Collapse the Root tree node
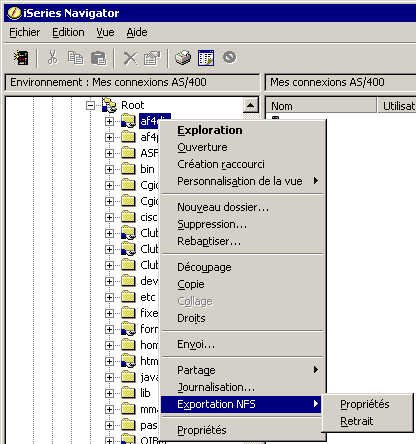This screenshot has height=444, width=416. click(90, 105)
